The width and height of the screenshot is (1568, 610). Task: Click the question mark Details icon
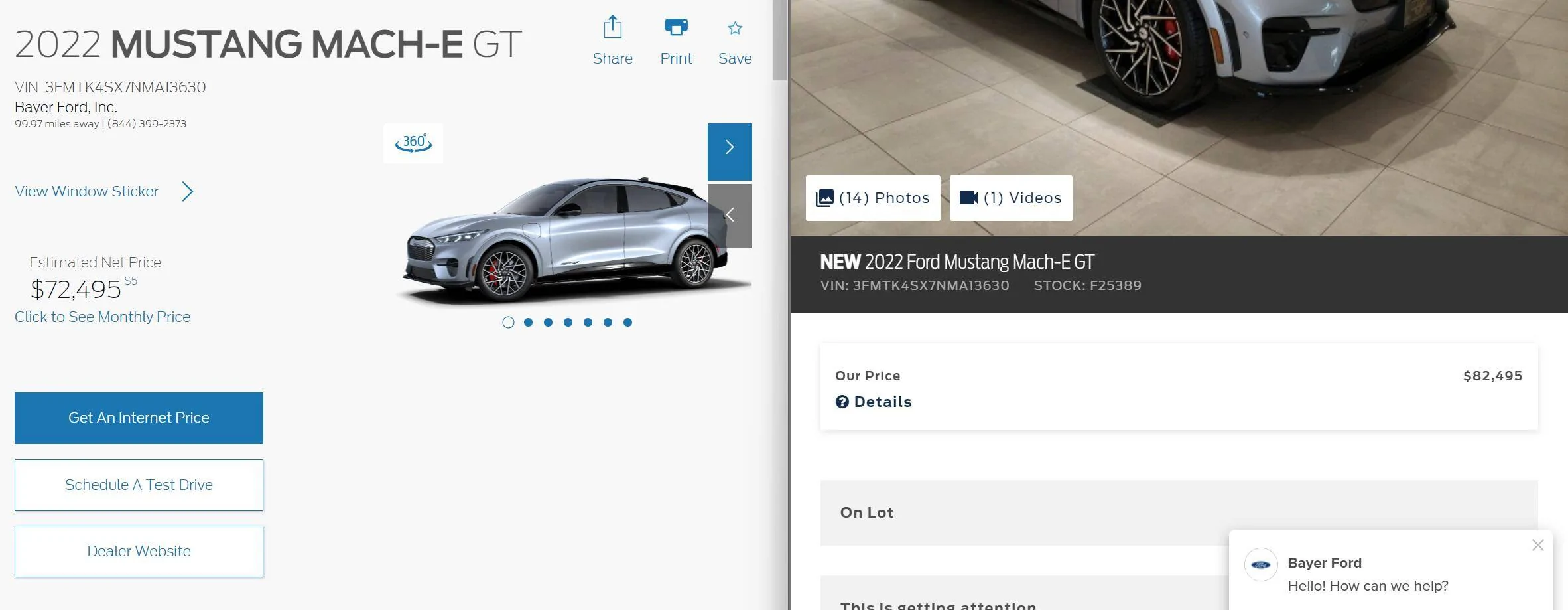pyautogui.click(x=842, y=402)
